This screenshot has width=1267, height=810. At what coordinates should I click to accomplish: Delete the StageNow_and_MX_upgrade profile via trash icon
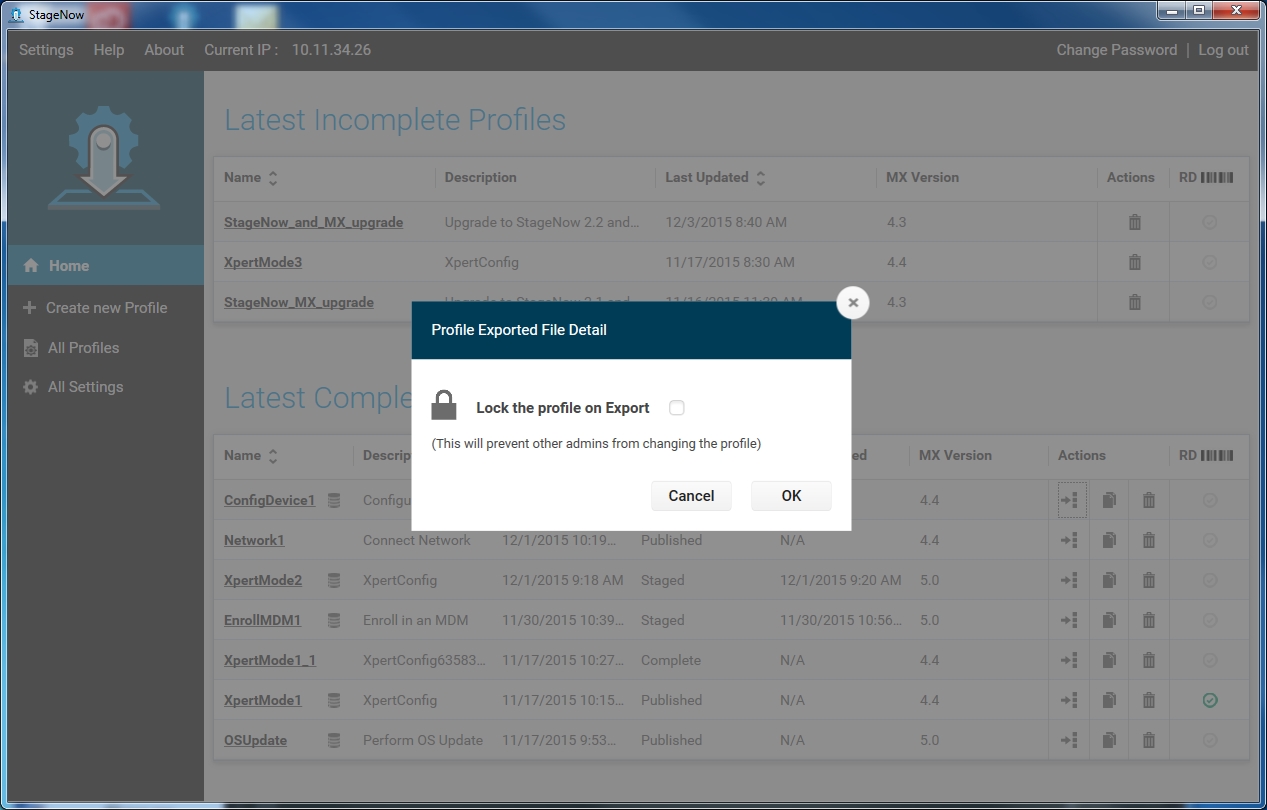point(1134,222)
